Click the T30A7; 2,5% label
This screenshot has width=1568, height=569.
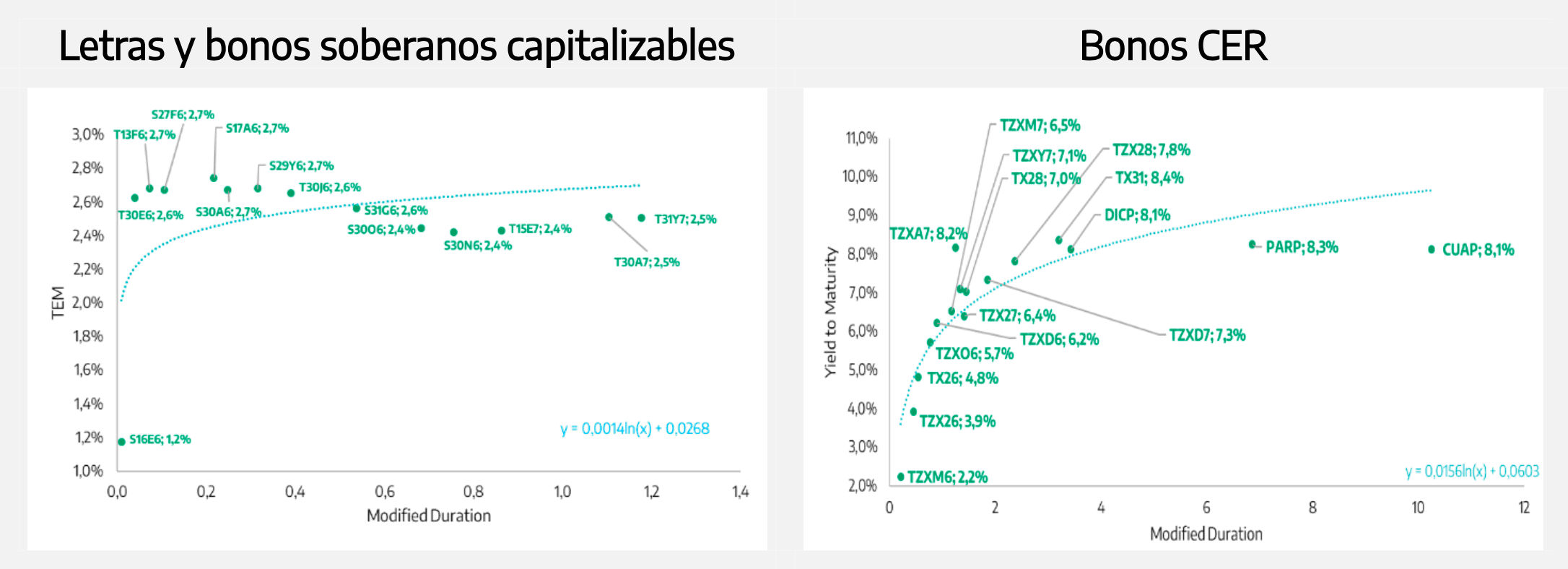[x=646, y=262]
